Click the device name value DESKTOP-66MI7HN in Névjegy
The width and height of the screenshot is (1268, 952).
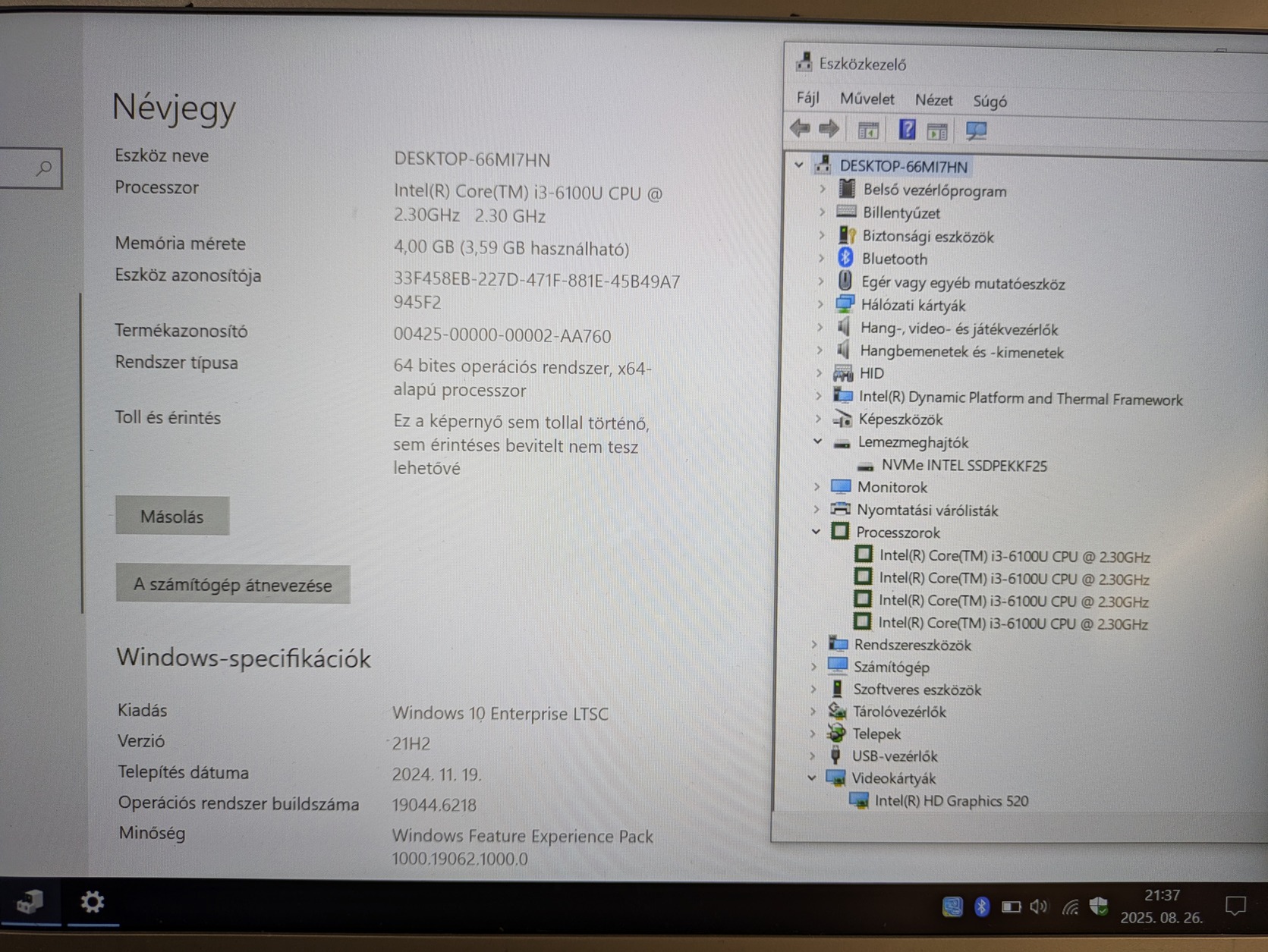click(x=472, y=159)
